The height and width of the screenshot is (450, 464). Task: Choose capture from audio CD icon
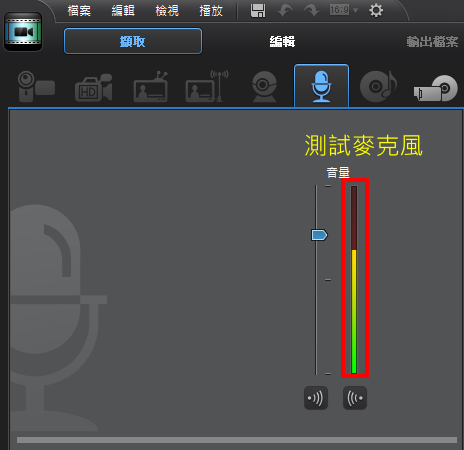(x=378, y=86)
